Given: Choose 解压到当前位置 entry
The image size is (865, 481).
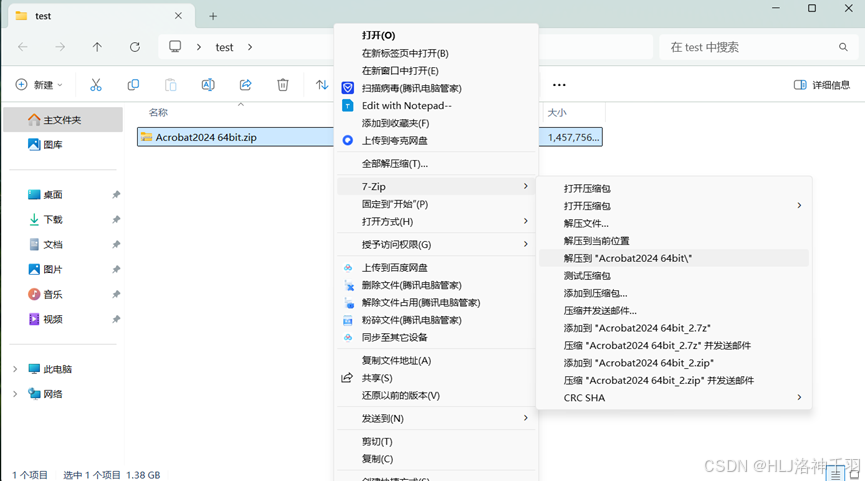Looking at the screenshot, I should [674, 240].
